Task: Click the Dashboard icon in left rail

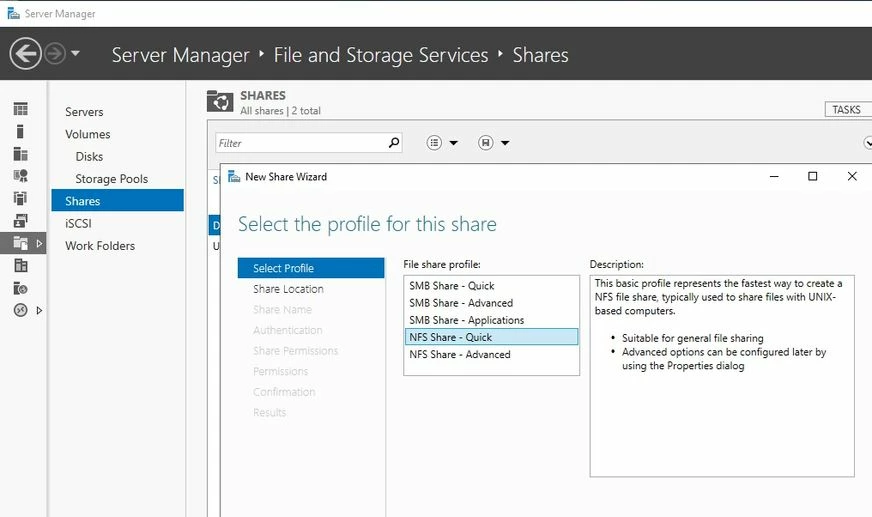Action: (21, 109)
